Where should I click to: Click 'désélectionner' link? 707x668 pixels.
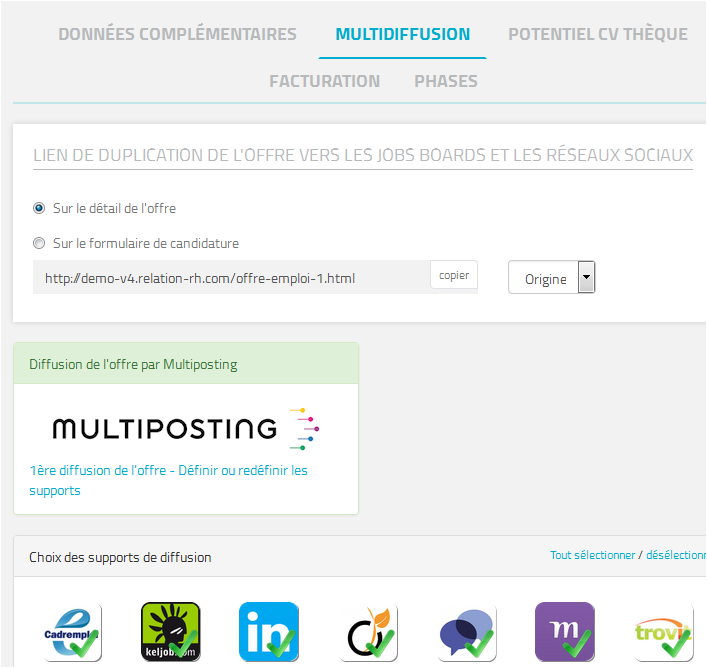(676, 555)
